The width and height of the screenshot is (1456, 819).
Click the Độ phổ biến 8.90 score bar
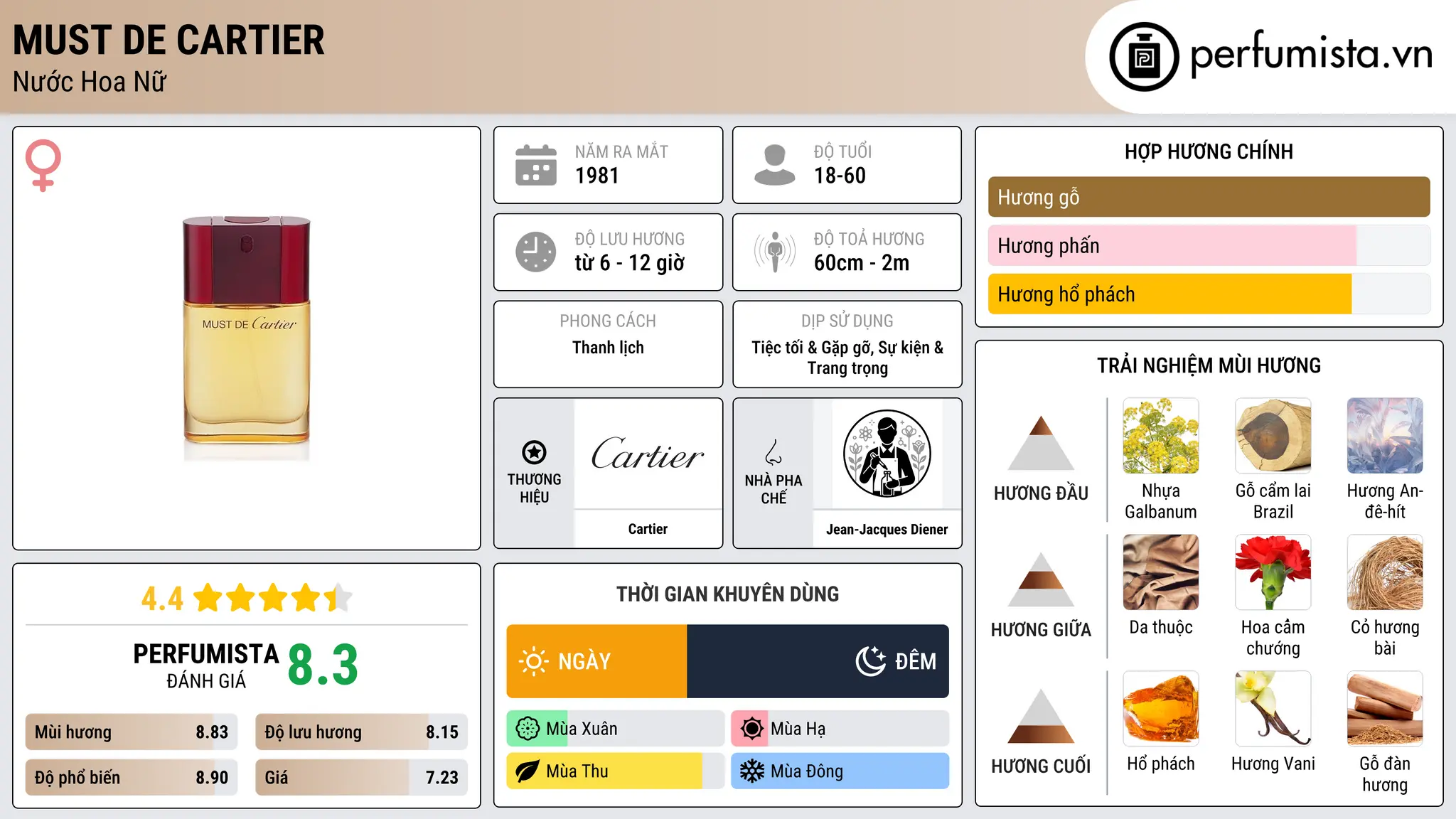click(x=132, y=777)
